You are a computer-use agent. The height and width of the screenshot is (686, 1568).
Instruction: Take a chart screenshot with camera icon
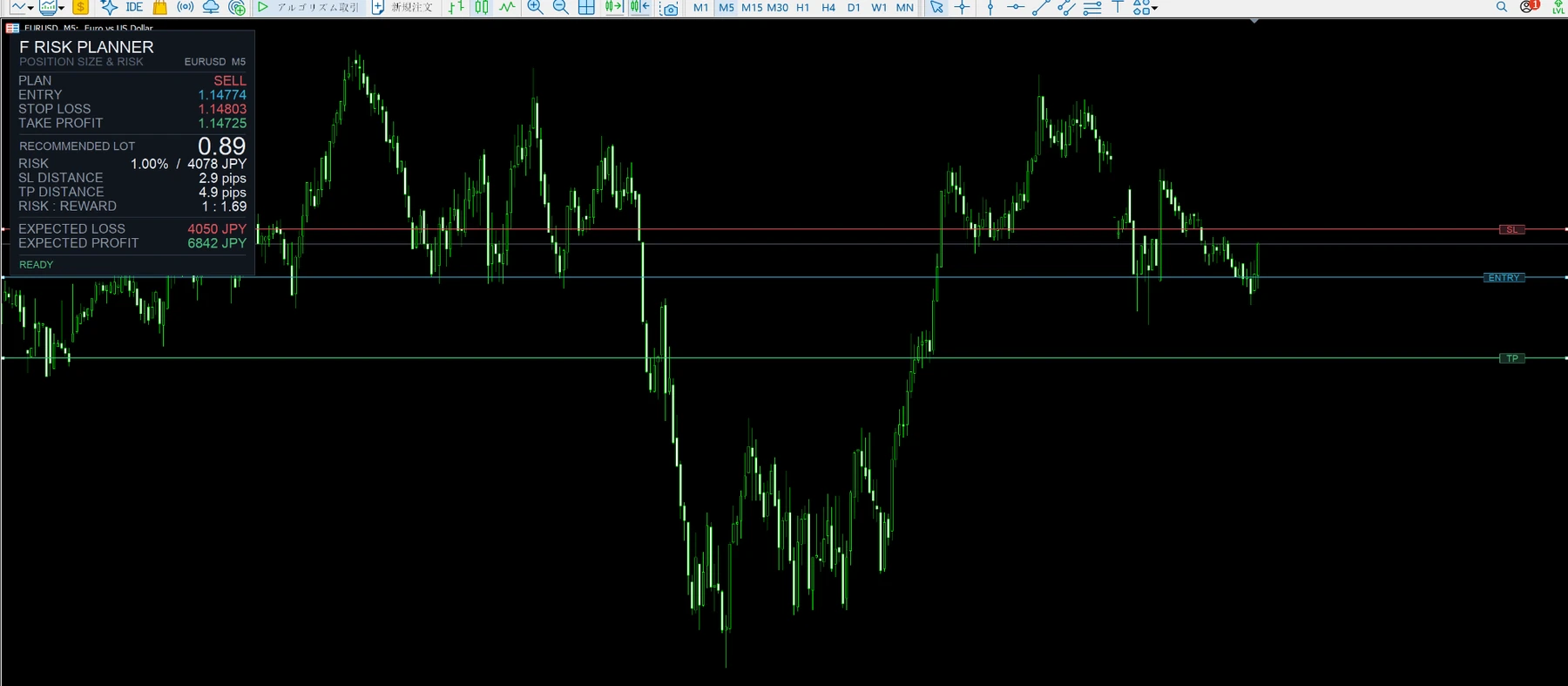coord(669,8)
